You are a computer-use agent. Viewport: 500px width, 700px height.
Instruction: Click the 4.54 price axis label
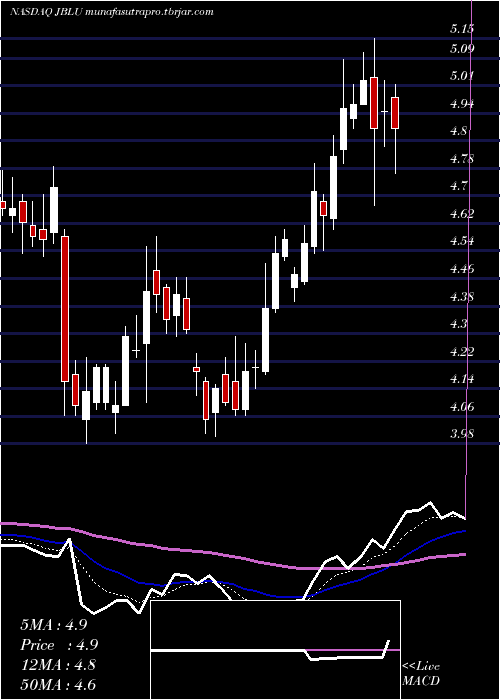click(x=462, y=241)
